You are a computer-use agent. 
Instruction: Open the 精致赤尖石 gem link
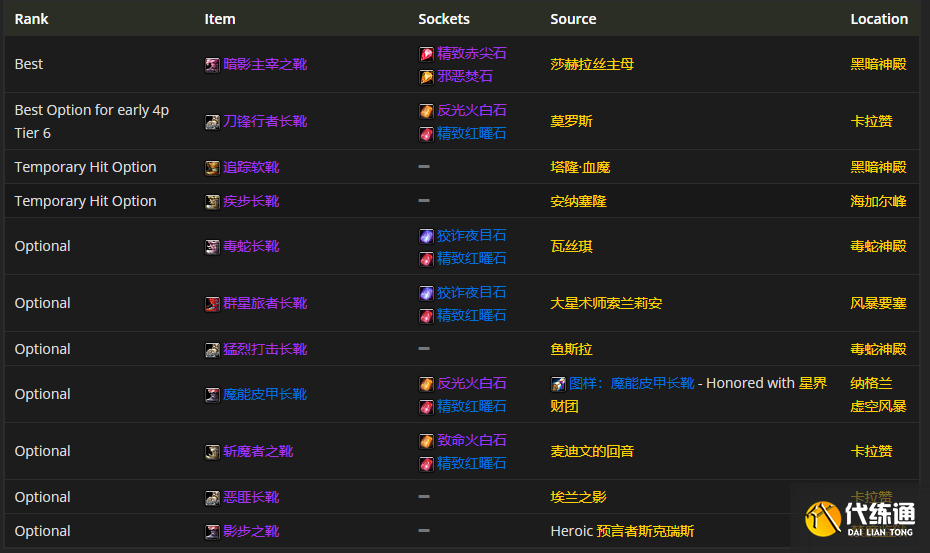[x=472, y=53]
